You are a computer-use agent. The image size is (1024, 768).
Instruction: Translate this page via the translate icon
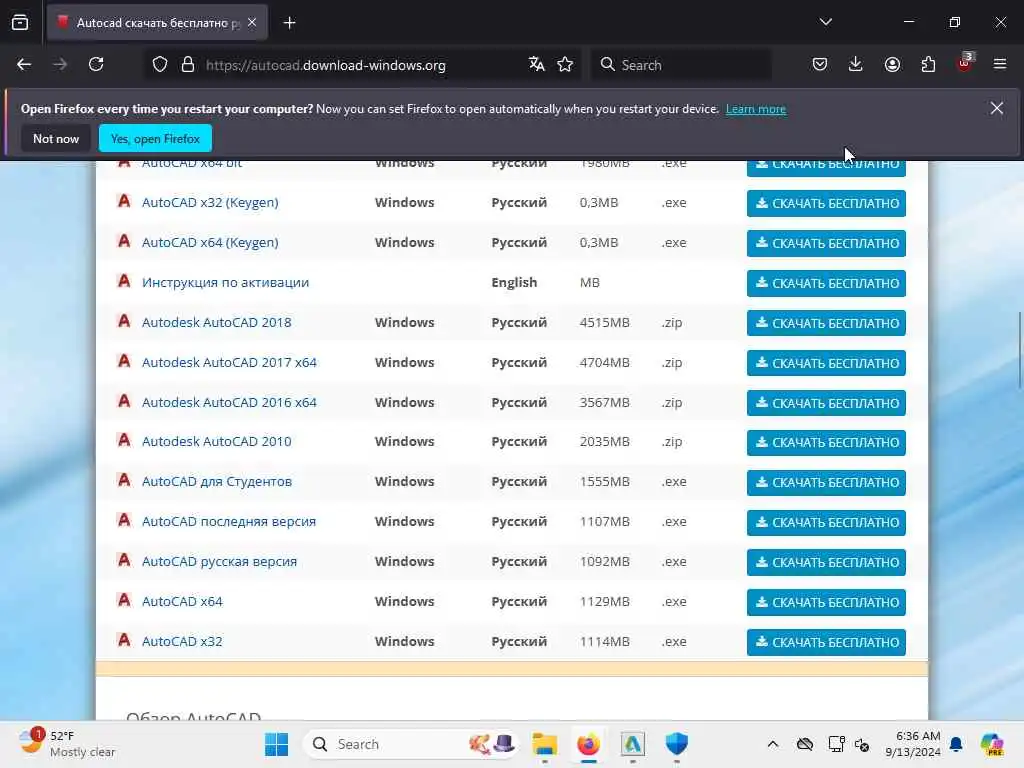(537, 65)
